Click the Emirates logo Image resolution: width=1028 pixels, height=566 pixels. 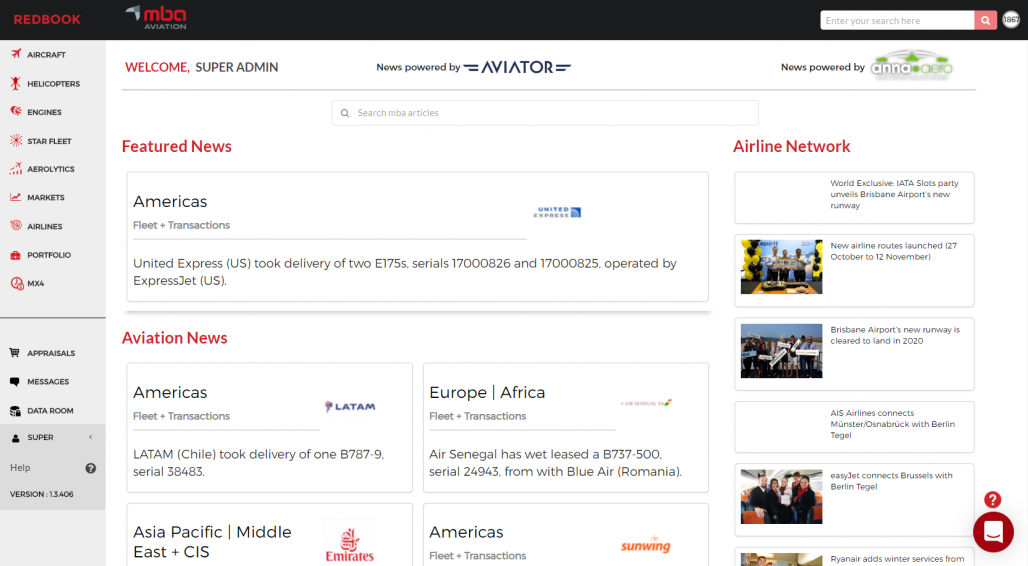click(x=349, y=545)
